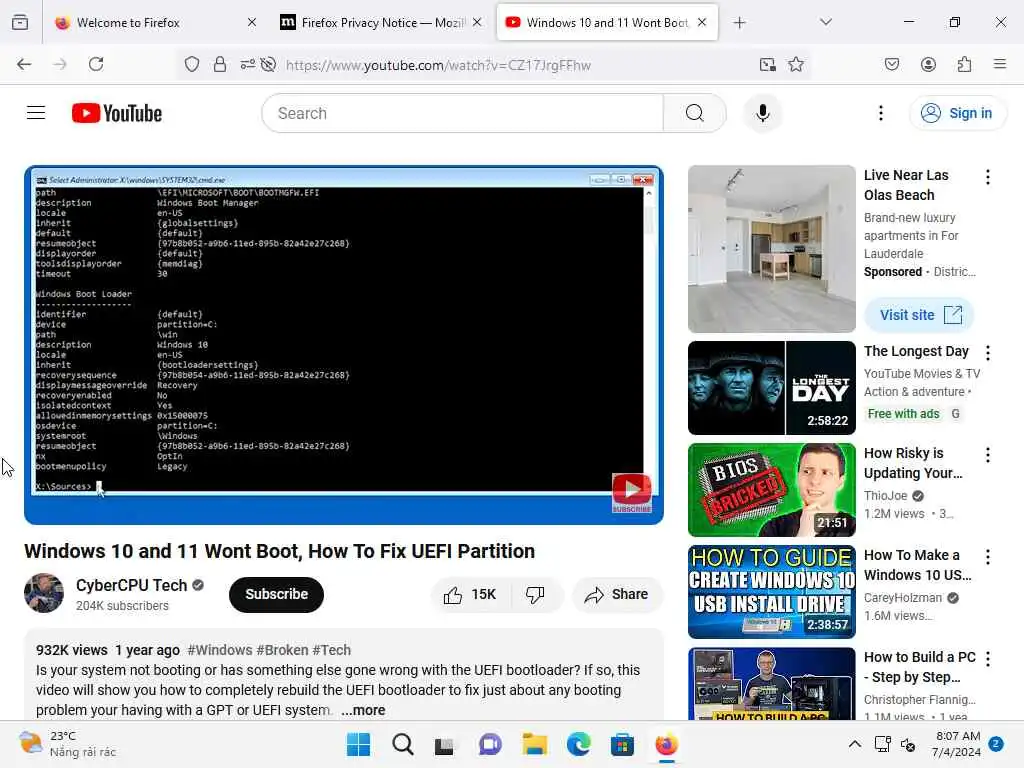Image resolution: width=1024 pixels, height=768 pixels.
Task: Click the #Broken hashtag
Action: point(282,650)
